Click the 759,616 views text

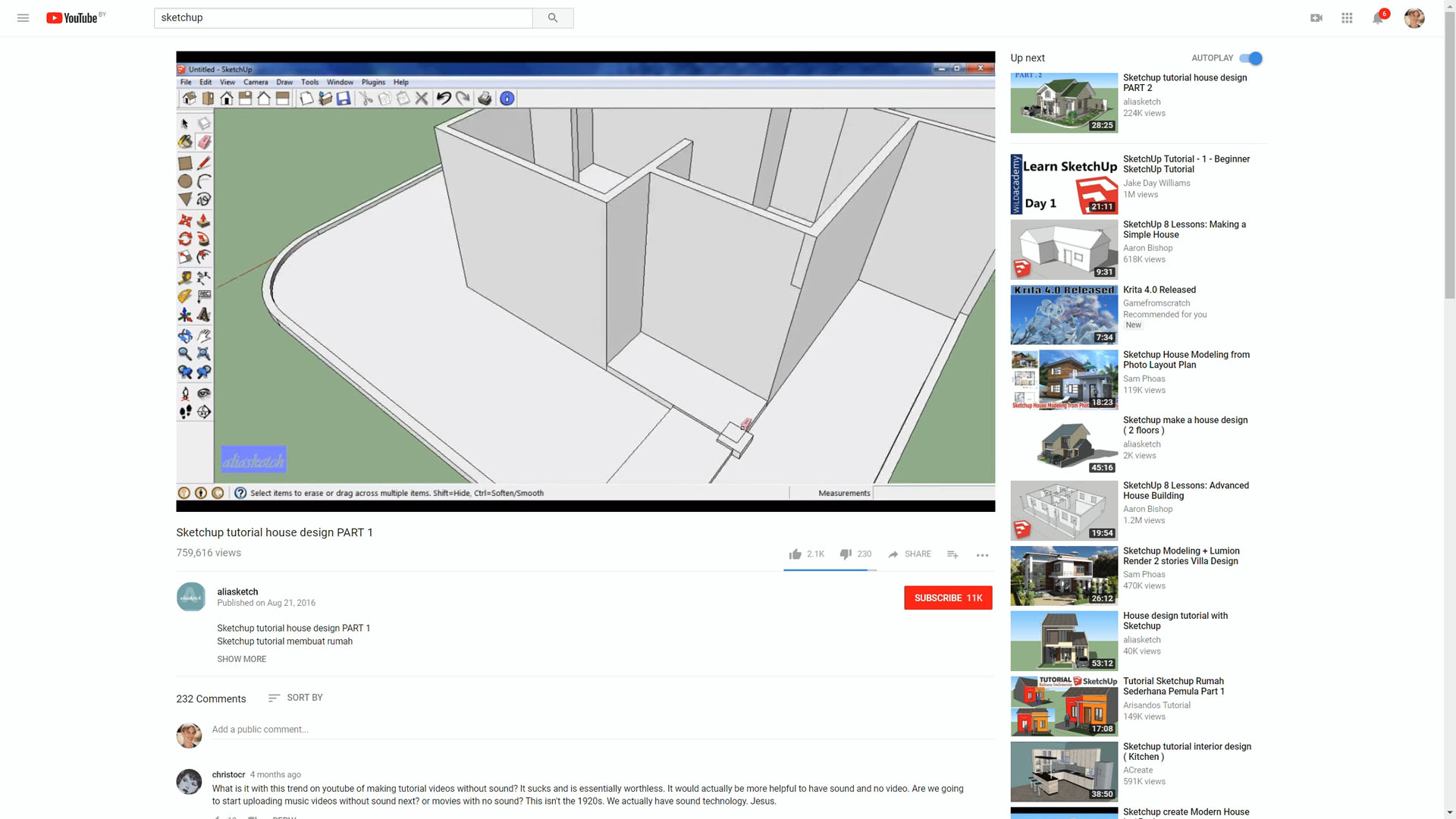(x=209, y=553)
